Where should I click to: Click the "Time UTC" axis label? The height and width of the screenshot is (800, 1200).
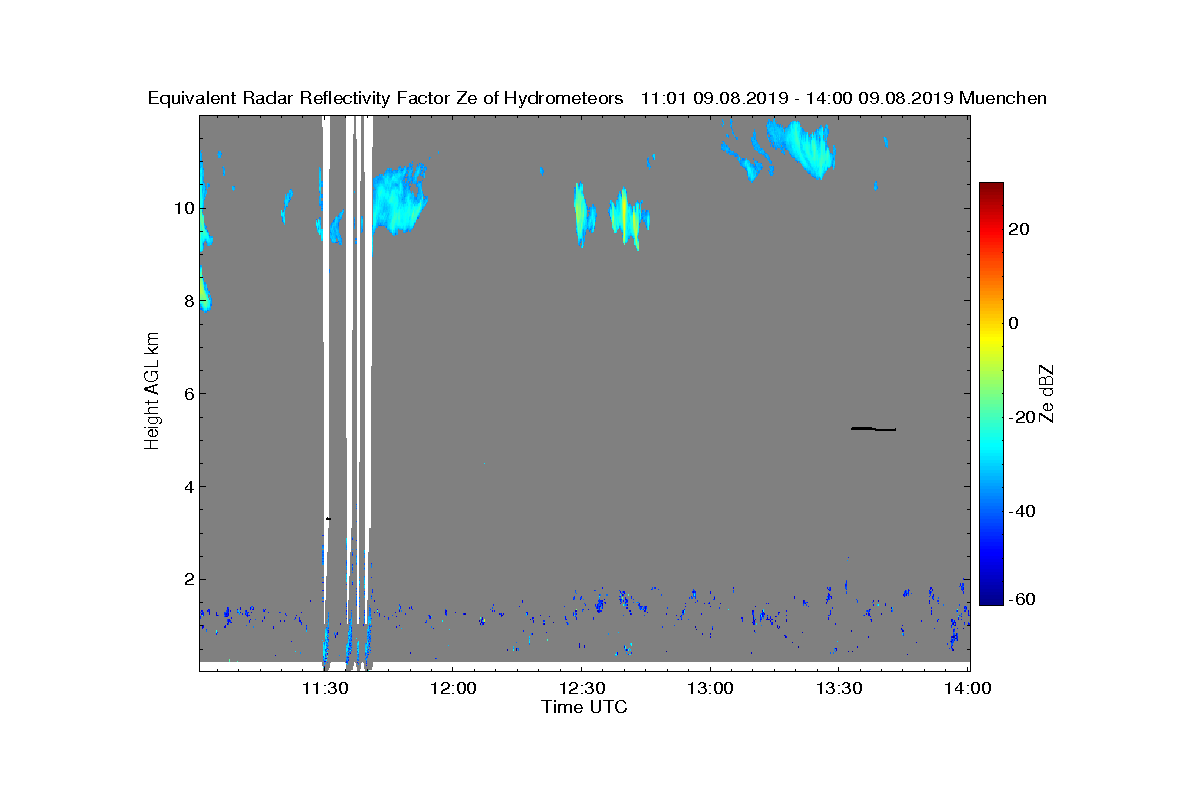point(585,707)
